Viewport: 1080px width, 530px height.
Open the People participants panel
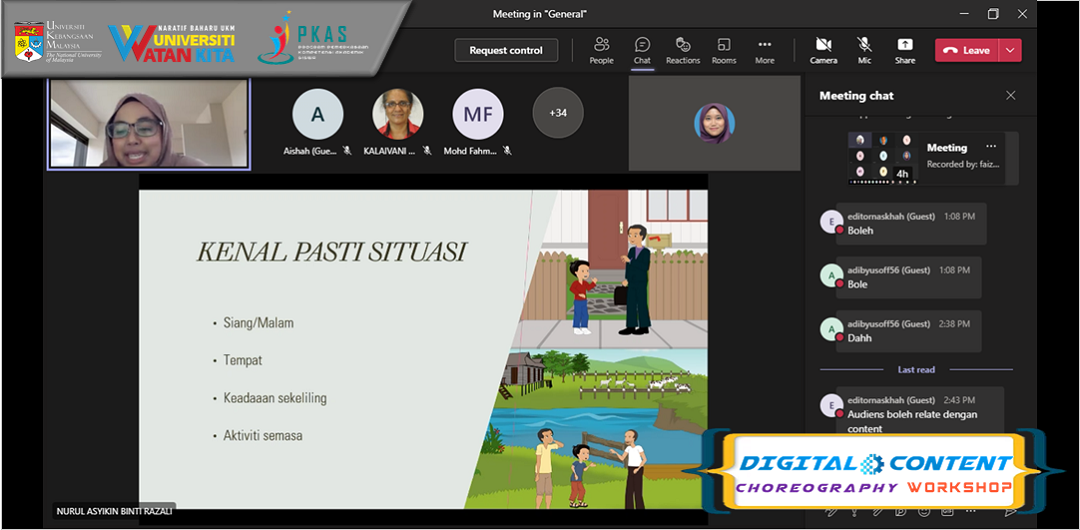pyautogui.click(x=601, y=50)
